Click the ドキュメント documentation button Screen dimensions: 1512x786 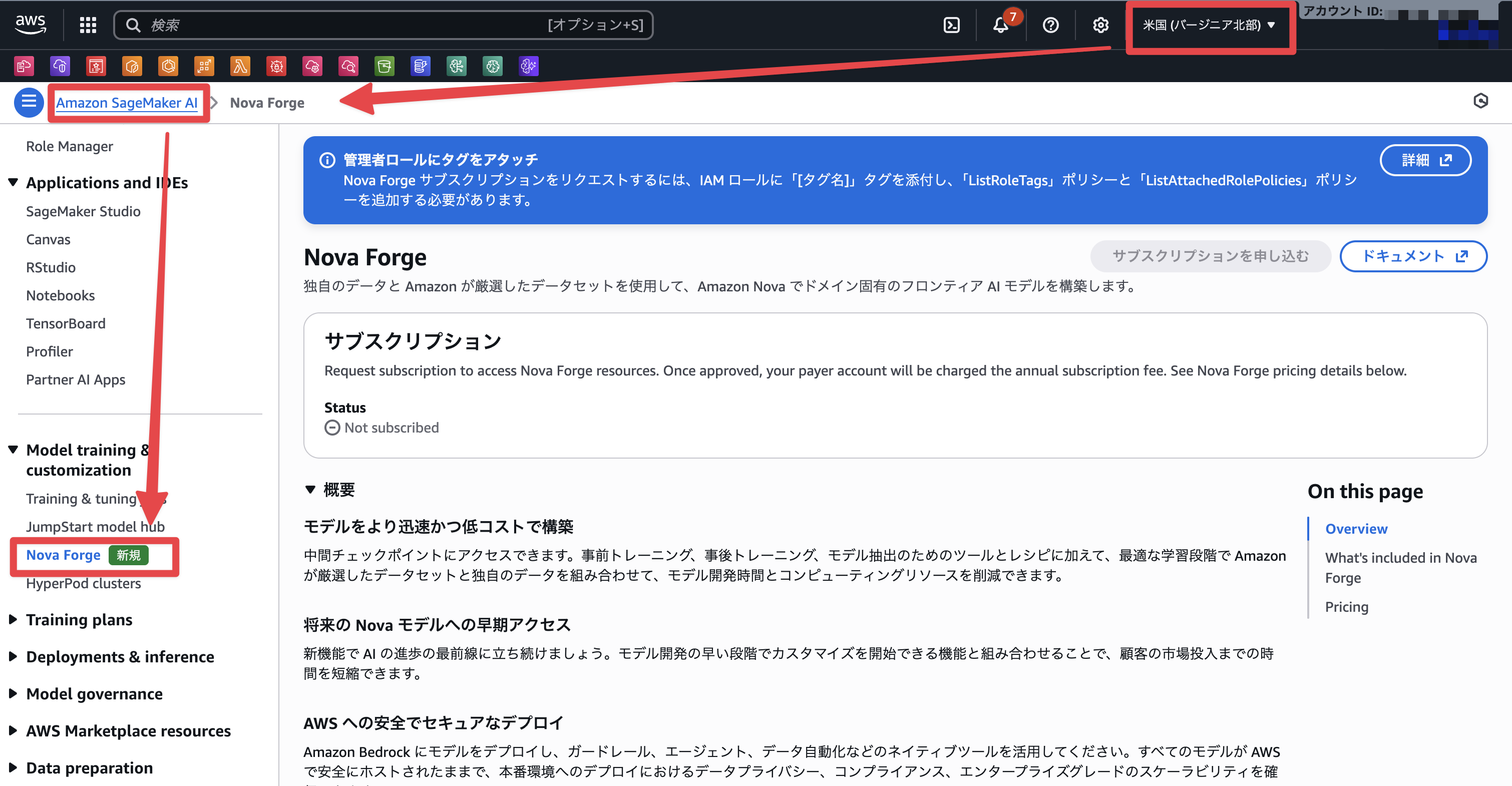click(x=1413, y=256)
